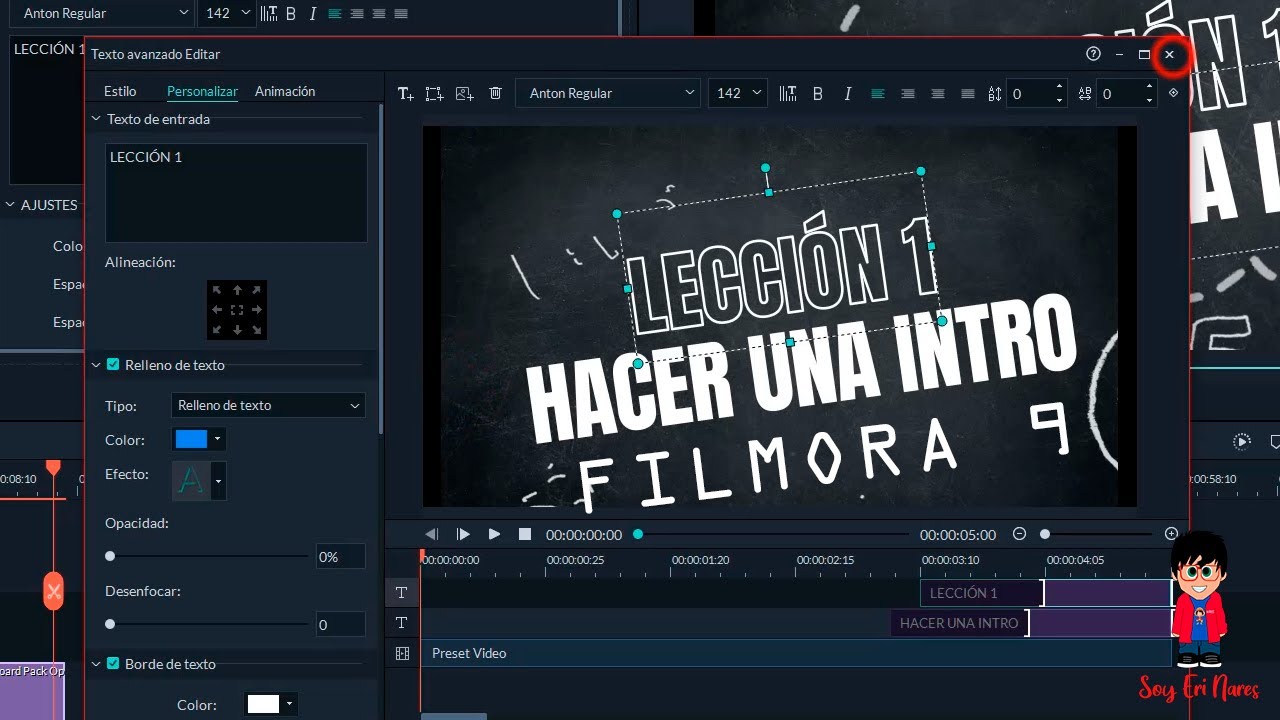Select the HACER UNA INTRO clip on the timeline
The height and width of the screenshot is (720, 1280).
point(1031,623)
